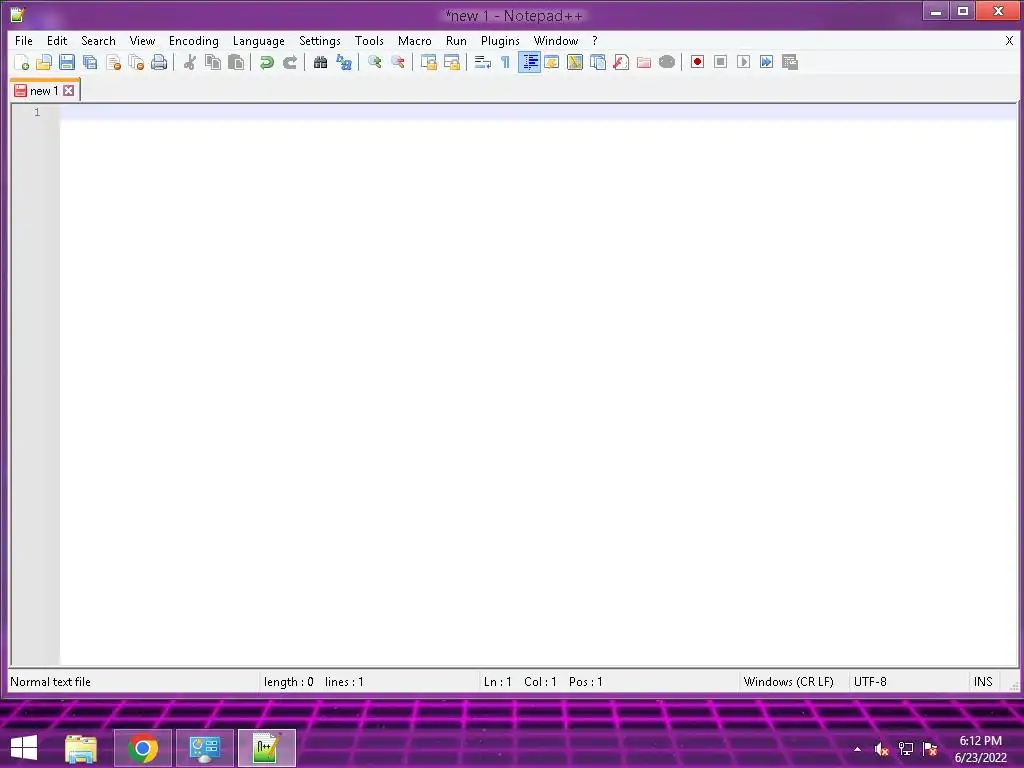This screenshot has width=1024, height=768.
Task: Open the Plugins menu
Action: (500, 40)
